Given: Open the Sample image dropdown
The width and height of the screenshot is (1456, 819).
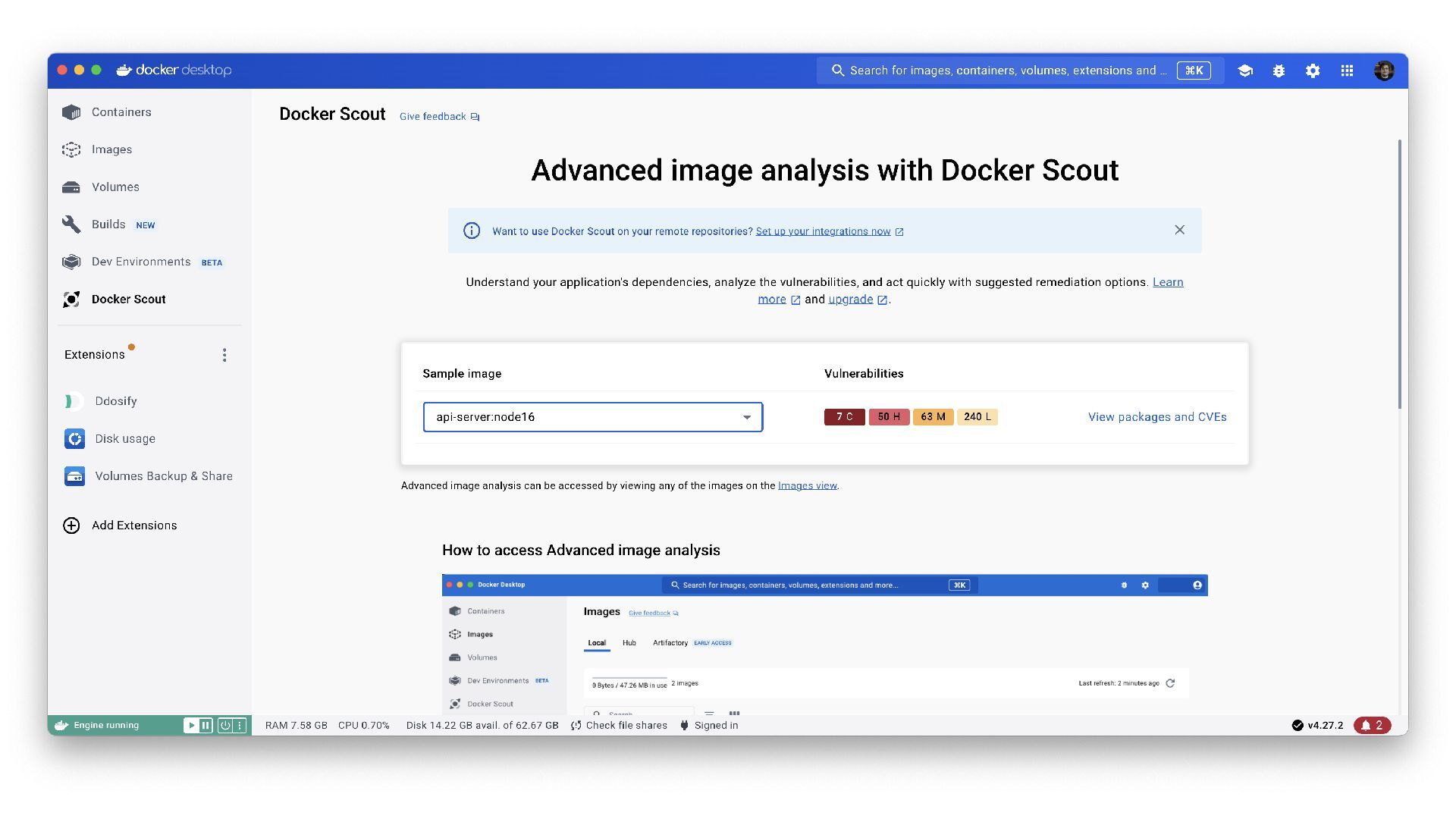Looking at the screenshot, I should point(593,417).
